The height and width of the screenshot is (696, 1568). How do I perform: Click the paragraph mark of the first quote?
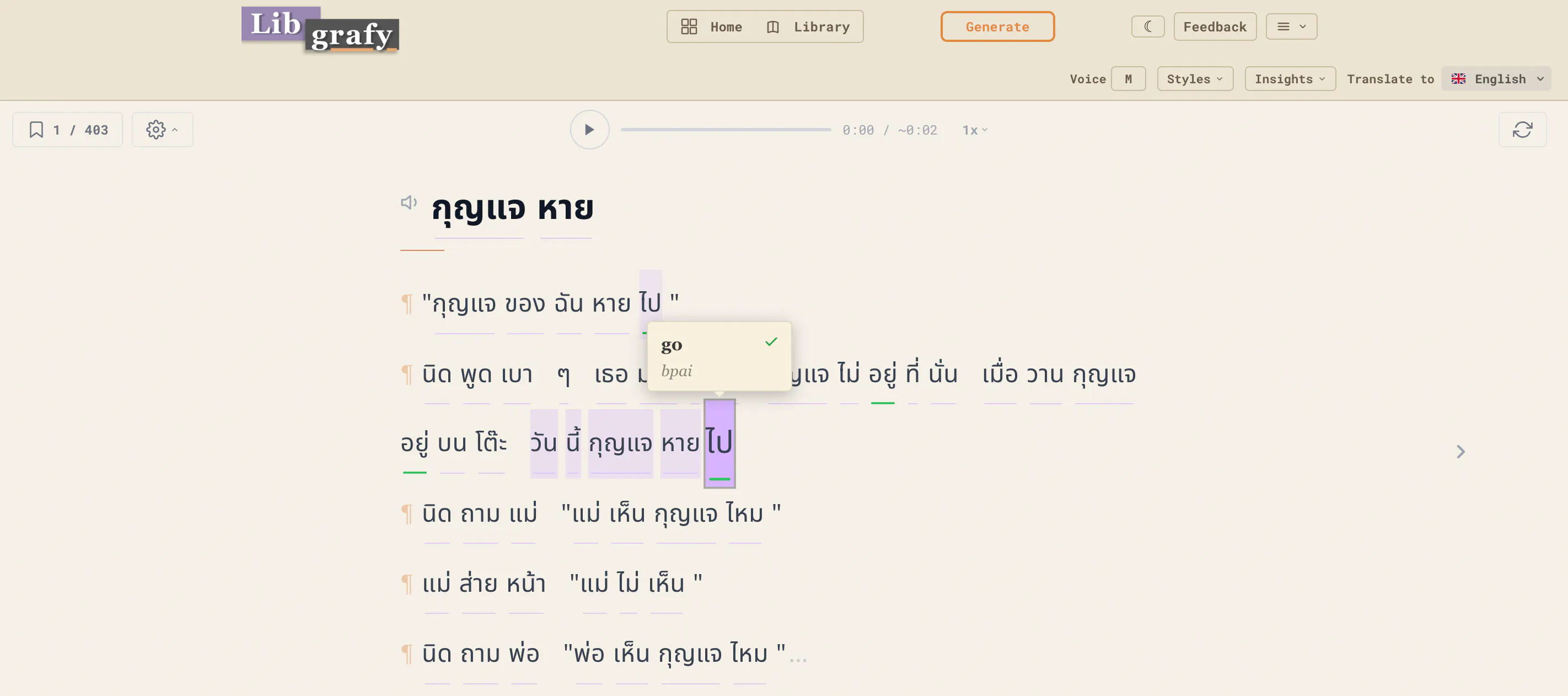(x=406, y=303)
